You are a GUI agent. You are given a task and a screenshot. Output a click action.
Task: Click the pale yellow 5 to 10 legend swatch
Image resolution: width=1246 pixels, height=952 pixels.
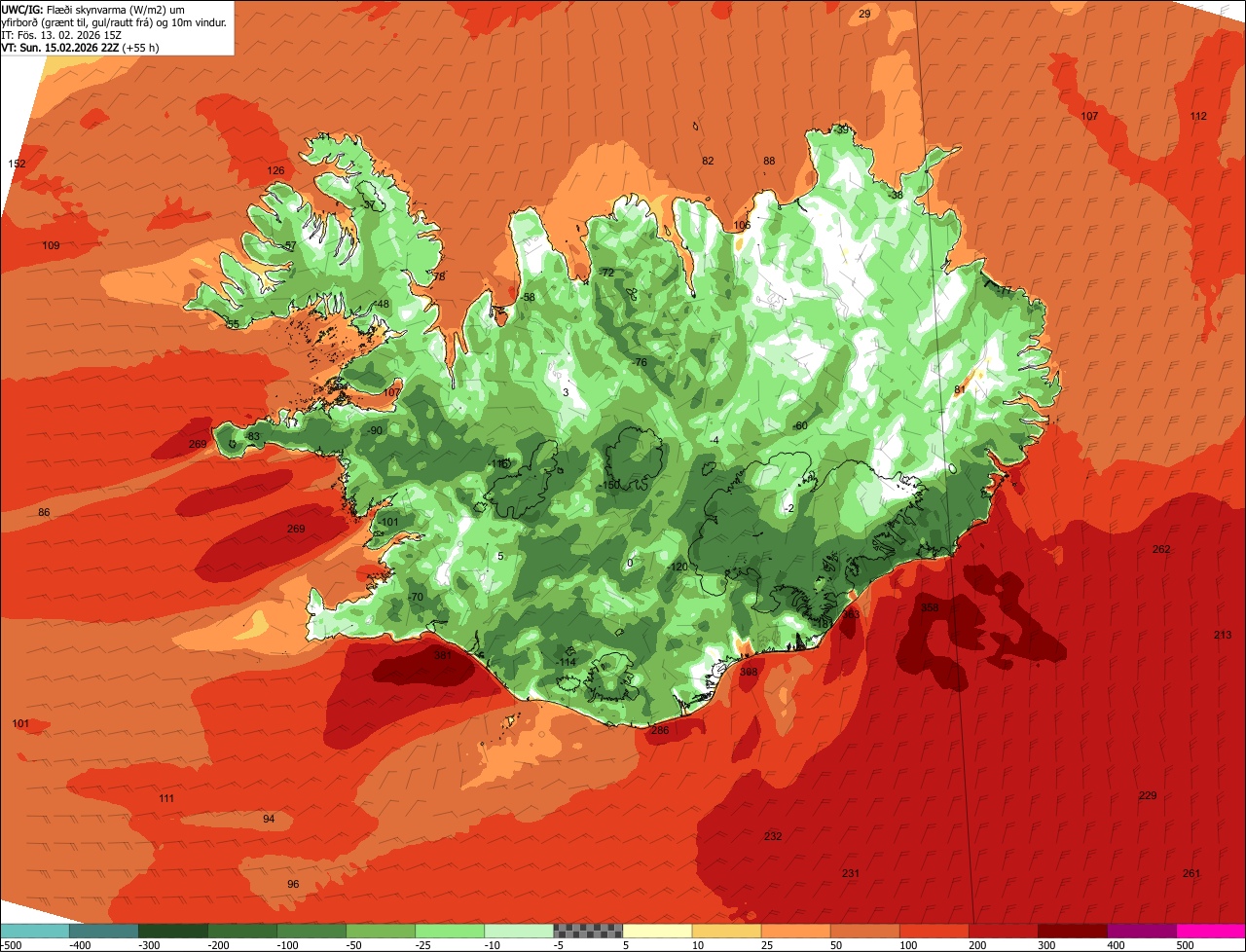[657, 931]
